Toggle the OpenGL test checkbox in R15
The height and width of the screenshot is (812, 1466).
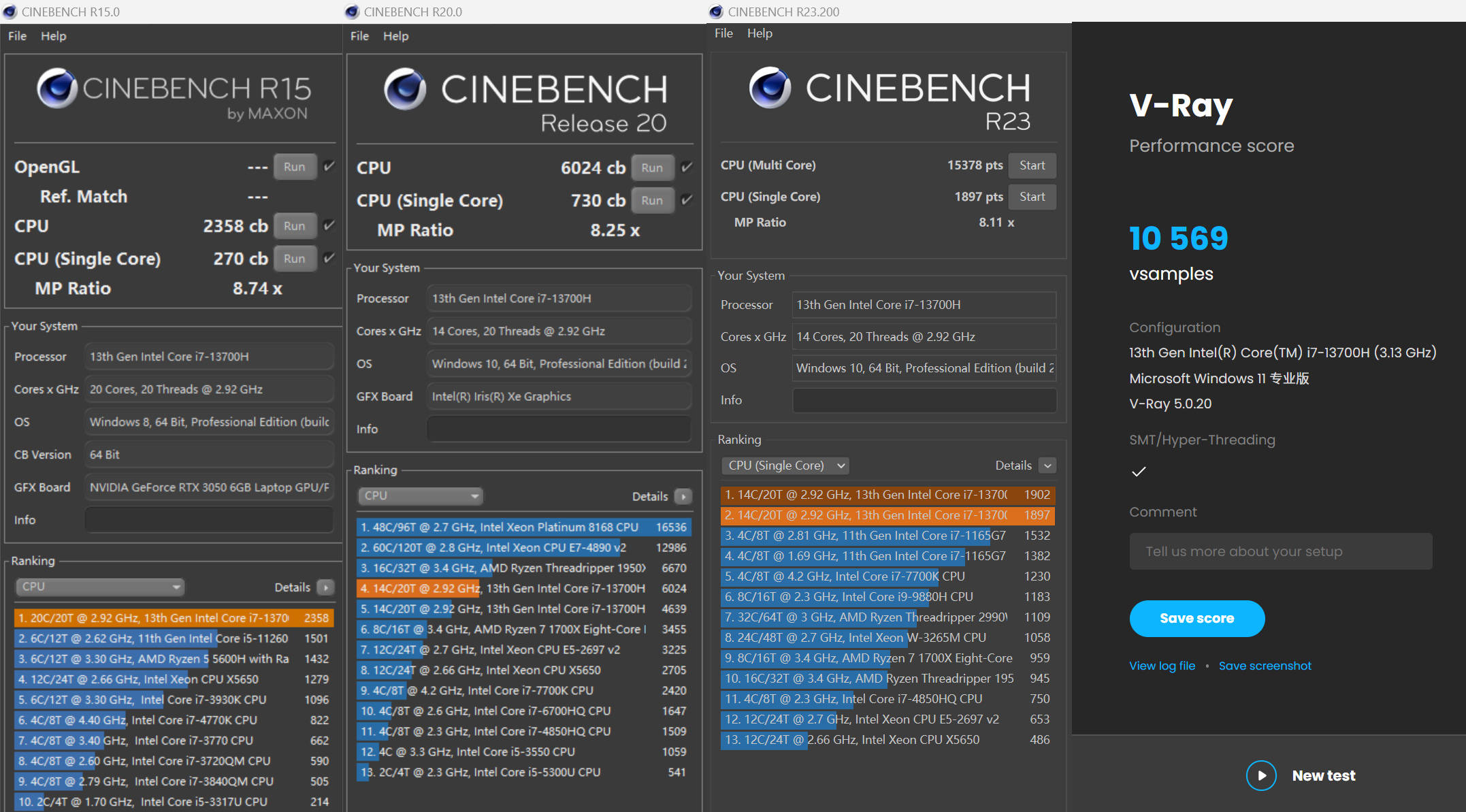click(x=329, y=166)
